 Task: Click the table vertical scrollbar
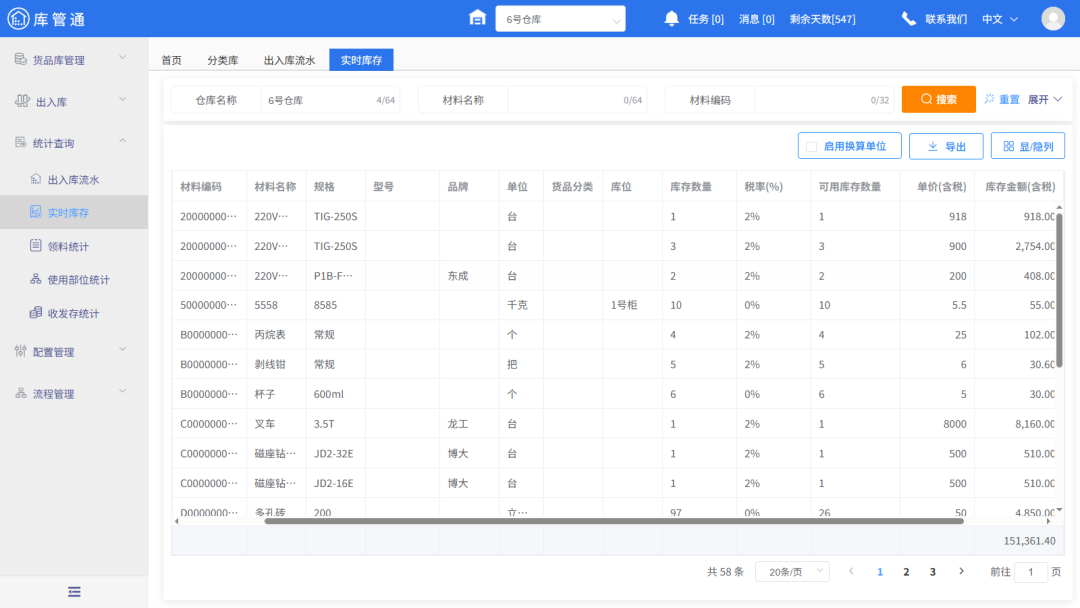[x=1059, y=289]
